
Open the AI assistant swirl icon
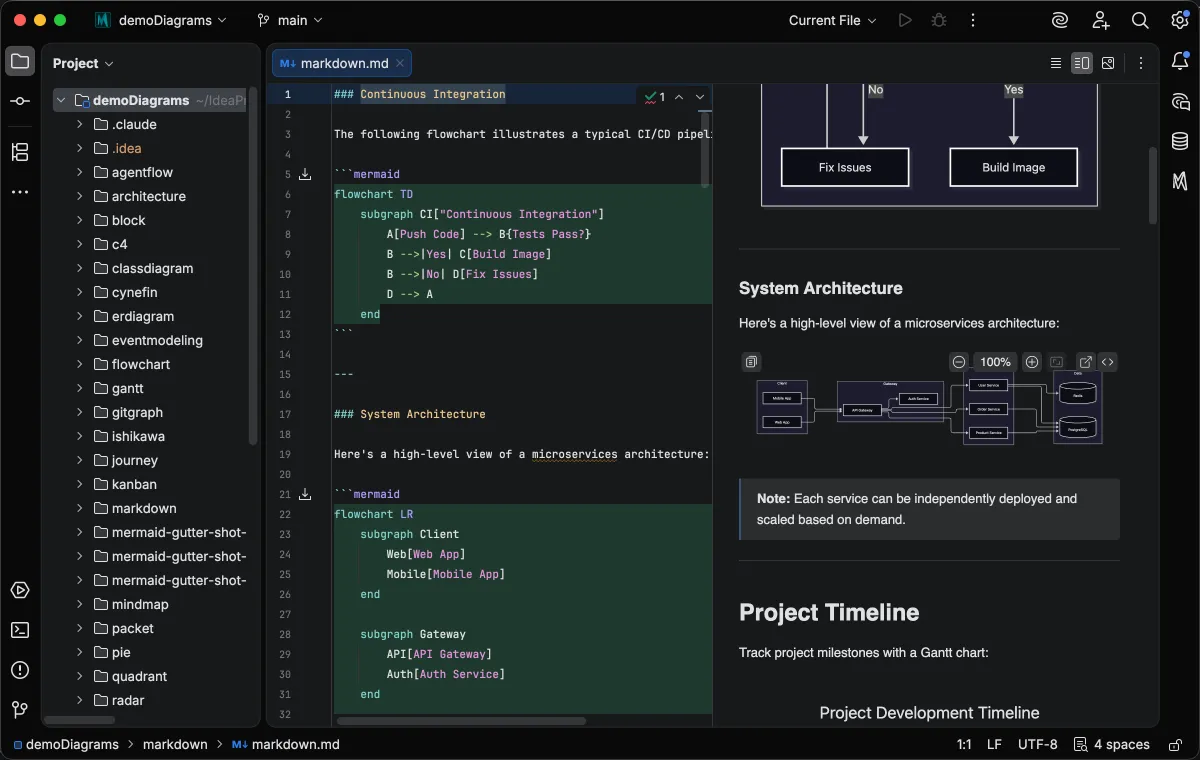coord(1060,20)
